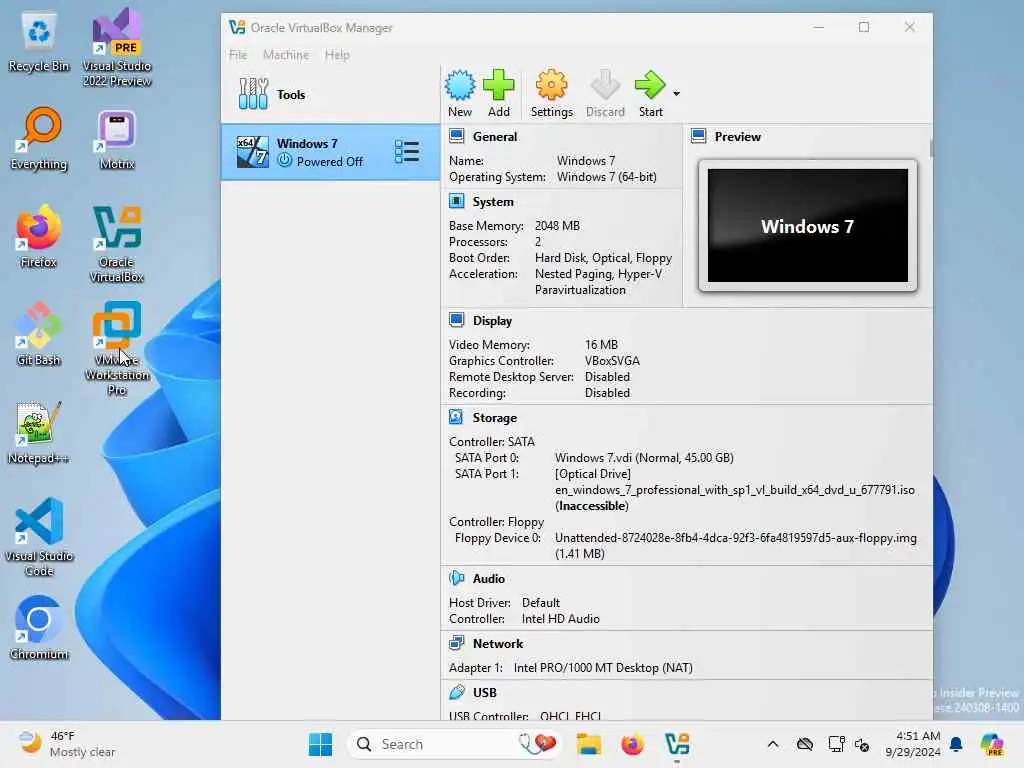
Task: Open VMware Workstation Pro desktop icon
Action: pyautogui.click(x=117, y=349)
